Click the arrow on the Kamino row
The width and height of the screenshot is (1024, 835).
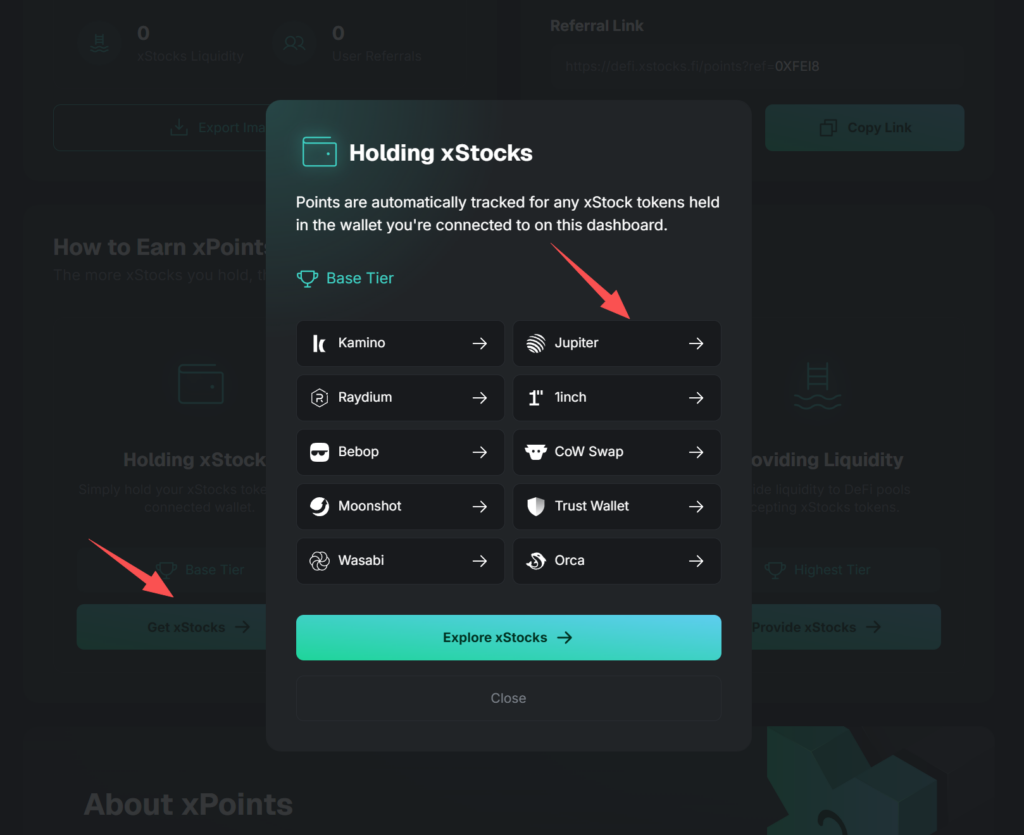(480, 343)
